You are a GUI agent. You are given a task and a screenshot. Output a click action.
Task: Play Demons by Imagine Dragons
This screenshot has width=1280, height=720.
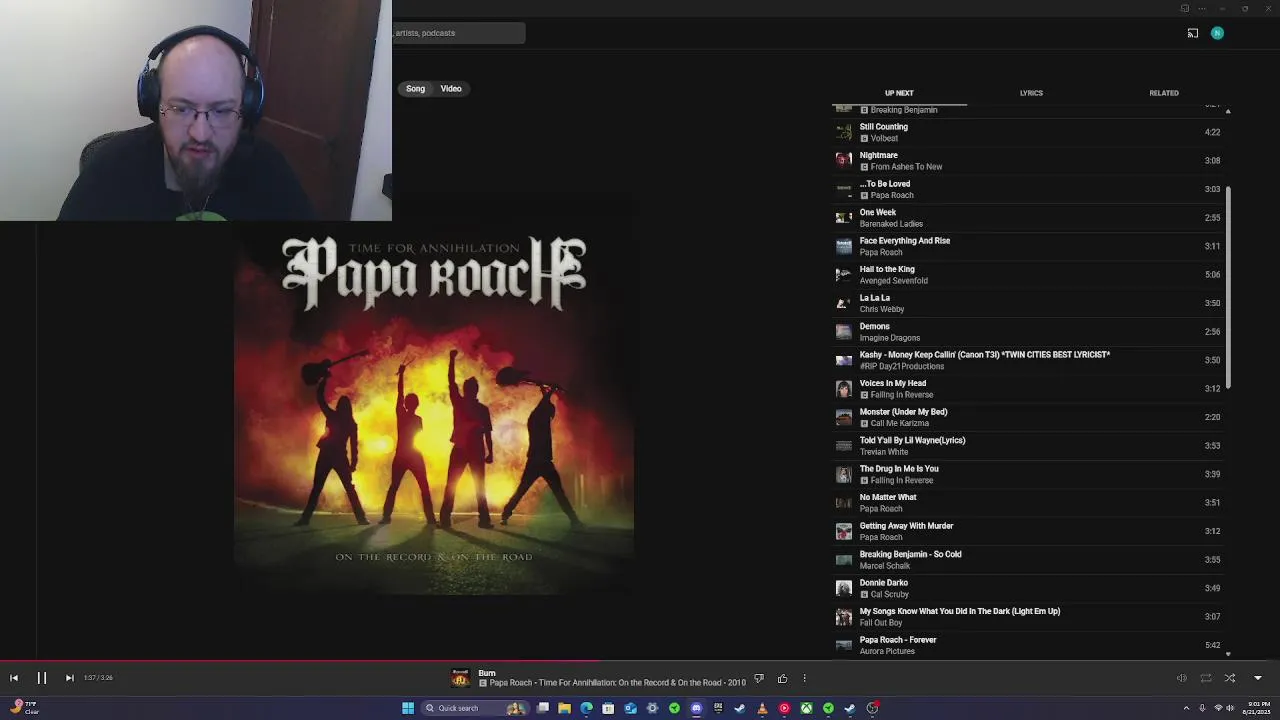click(1028, 332)
